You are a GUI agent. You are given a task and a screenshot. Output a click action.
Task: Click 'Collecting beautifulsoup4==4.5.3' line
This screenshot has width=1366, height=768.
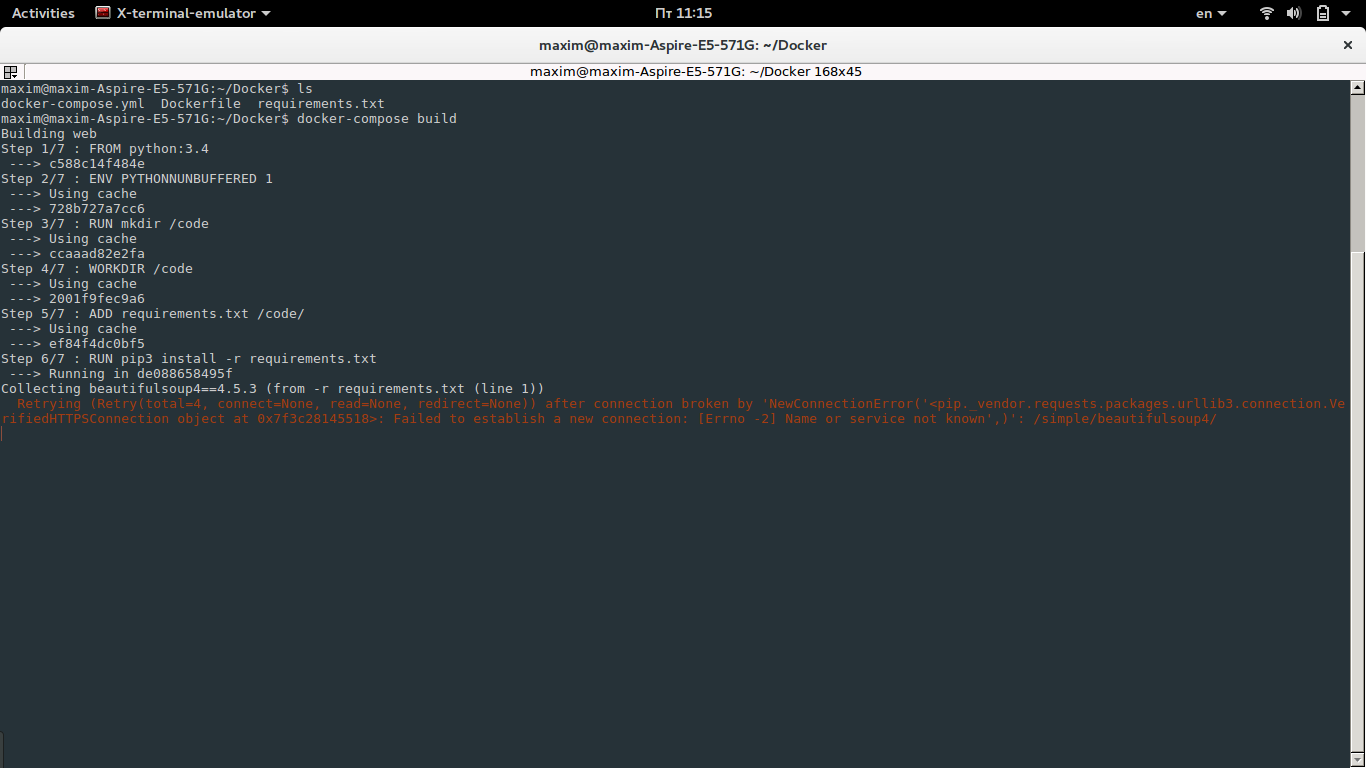click(273, 389)
